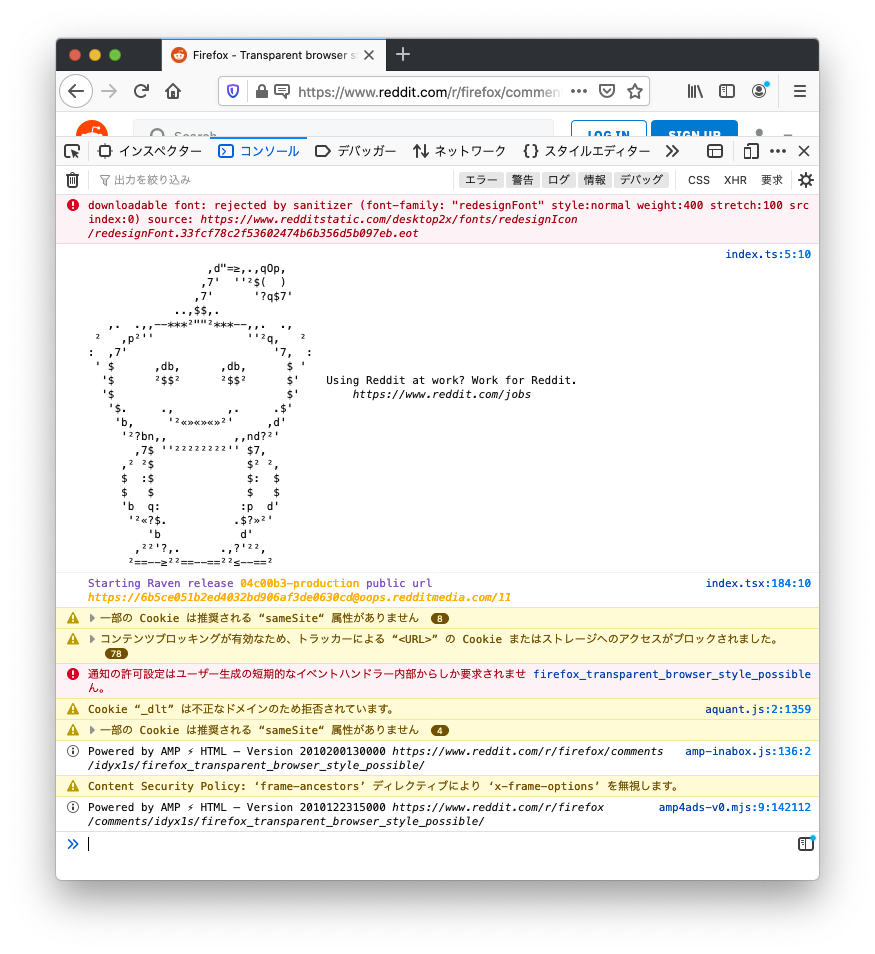This screenshot has width=875, height=954.
Task: Click the devtools dock side icon
Action: coord(715,151)
